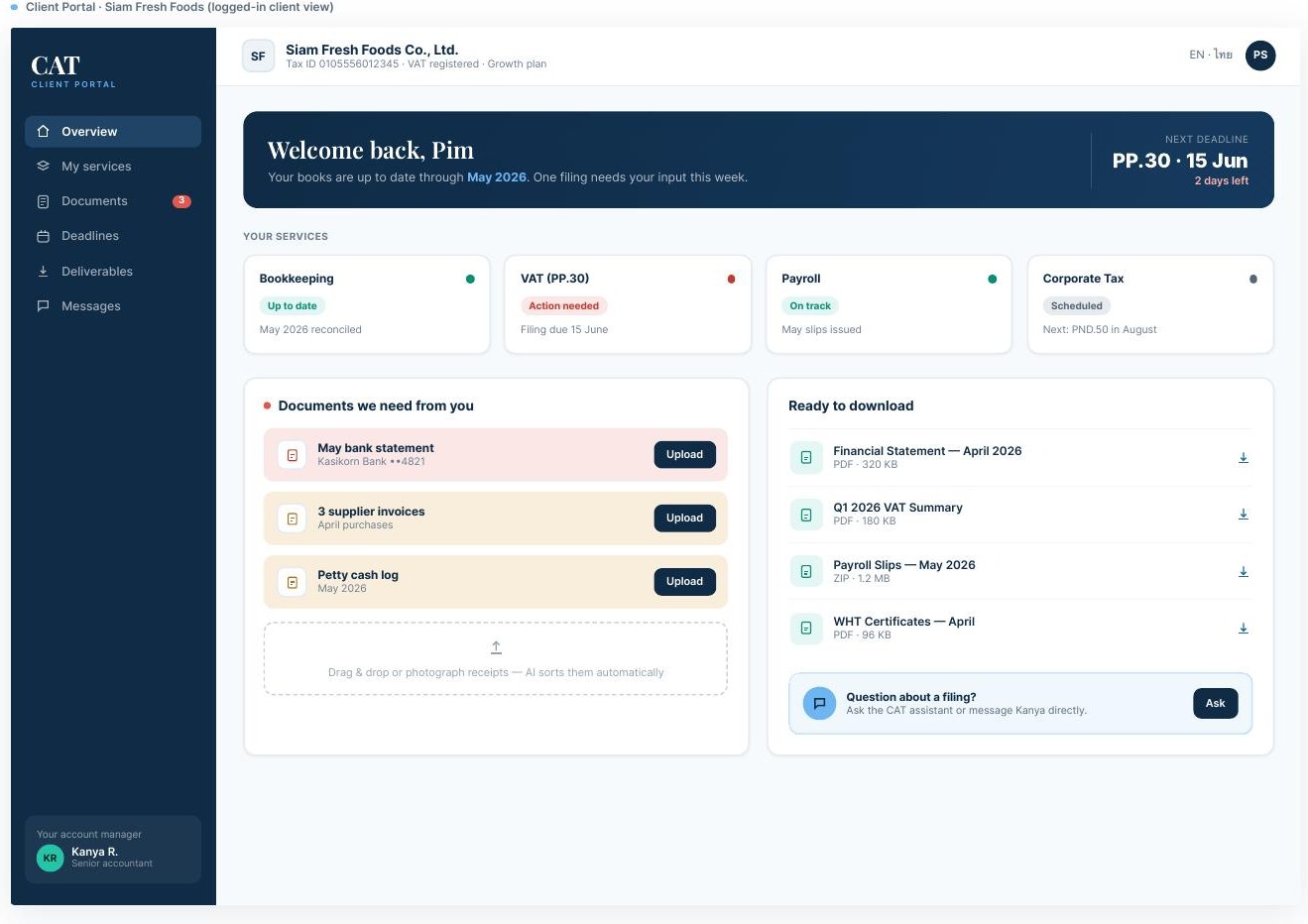Open the Overview page
Viewport: 1308px width, 924px height.
click(x=113, y=131)
